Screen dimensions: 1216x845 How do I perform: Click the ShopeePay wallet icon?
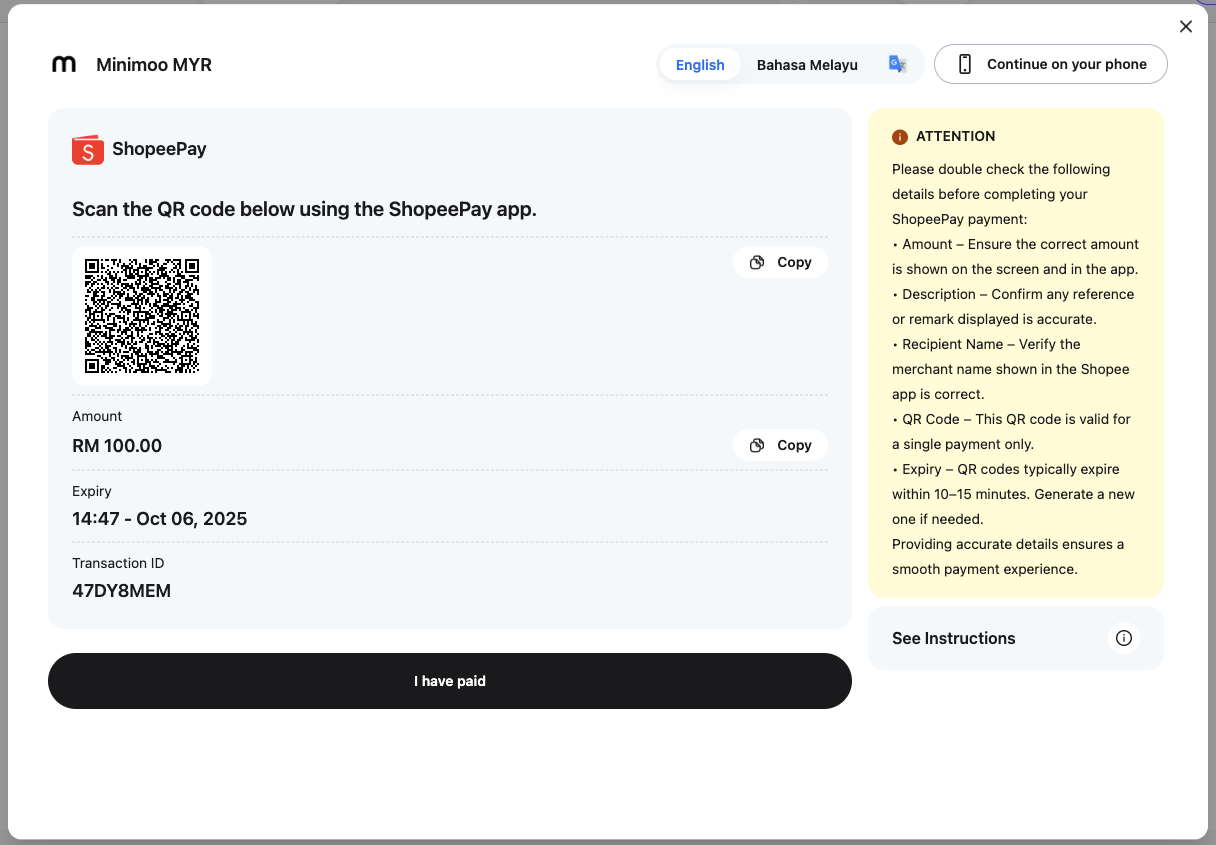point(87,149)
